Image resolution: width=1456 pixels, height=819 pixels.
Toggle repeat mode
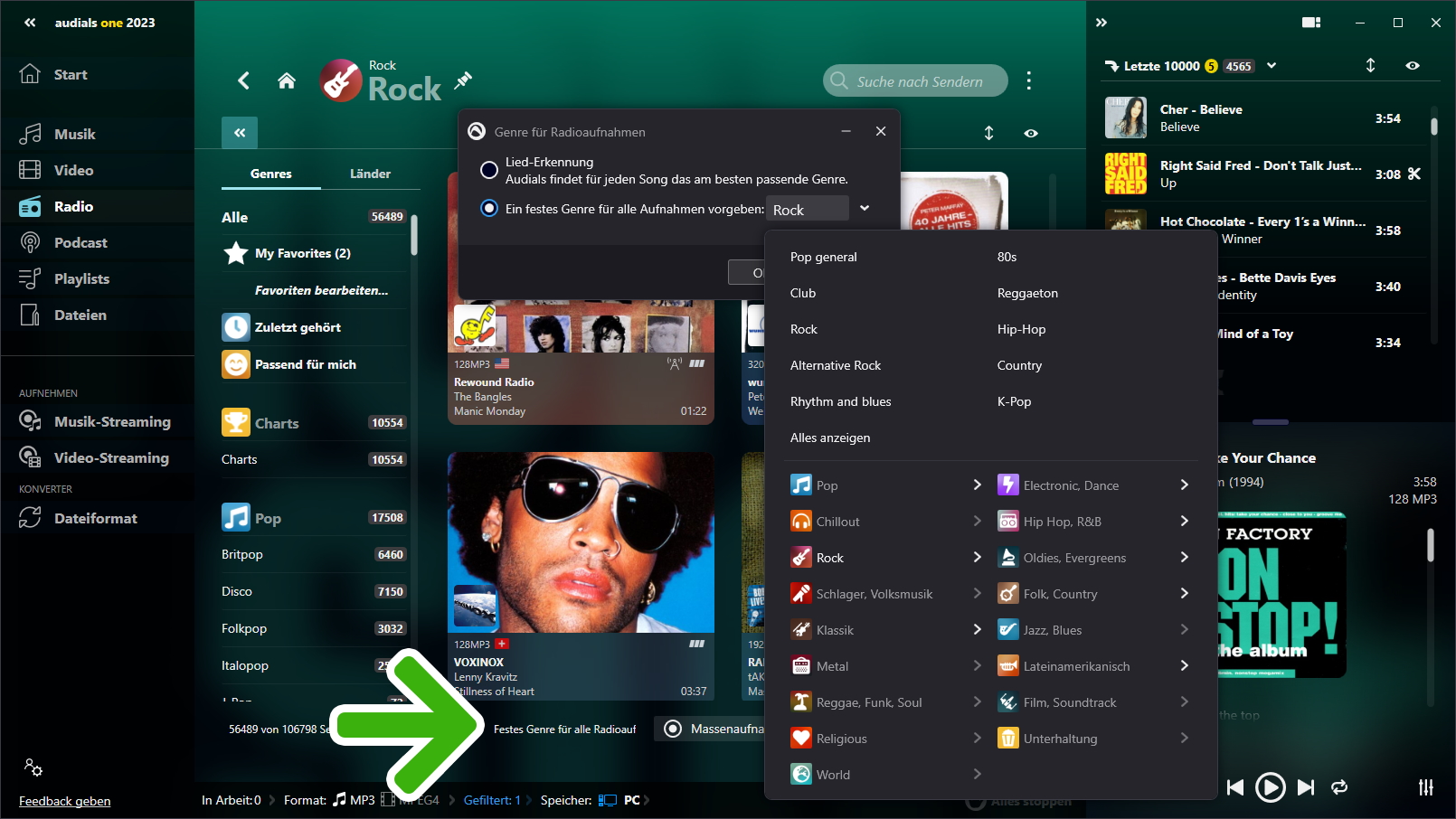[1340, 787]
